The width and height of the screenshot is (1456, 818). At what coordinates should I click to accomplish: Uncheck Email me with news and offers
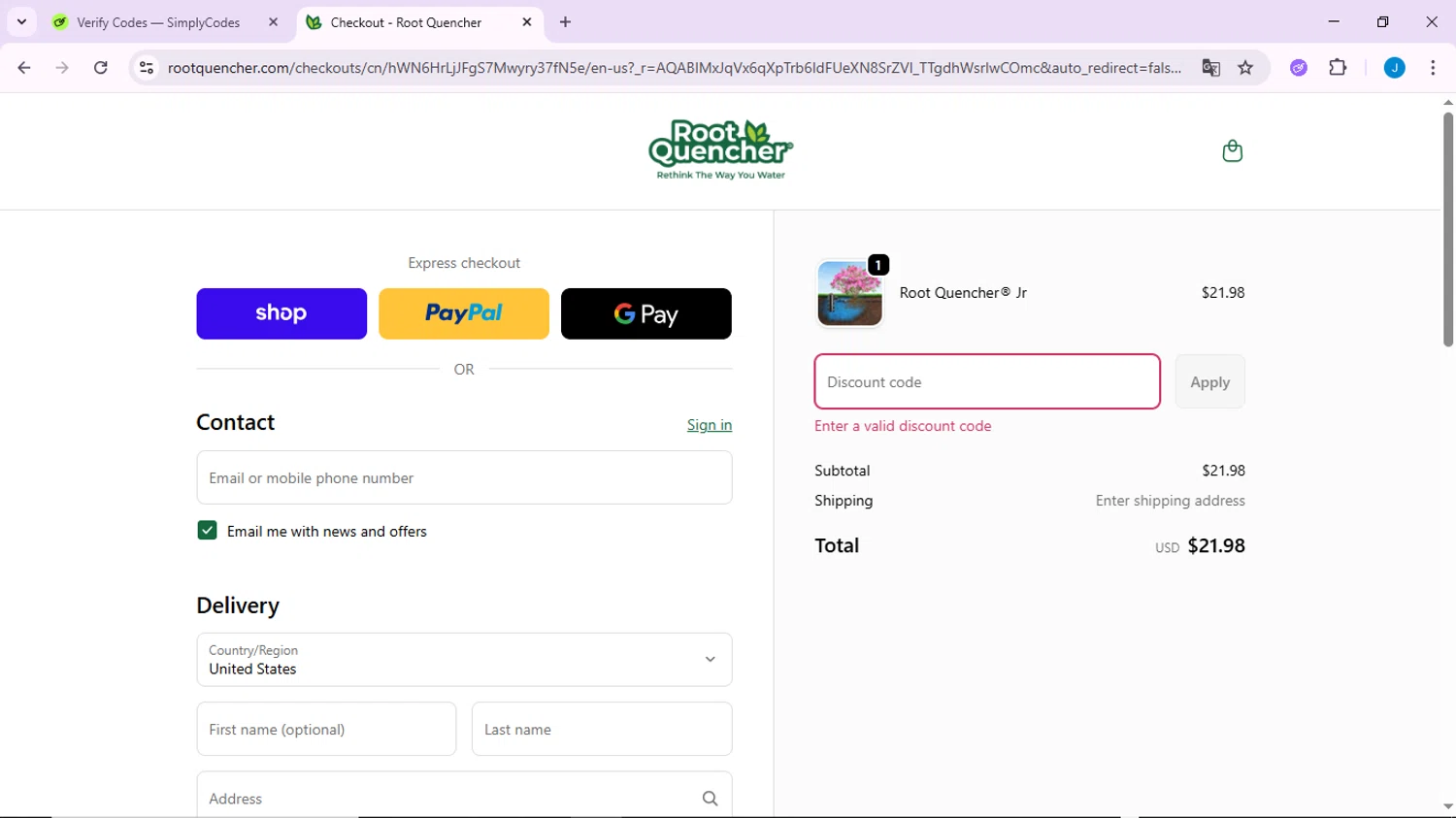pyautogui.click(x=207, y=531)
